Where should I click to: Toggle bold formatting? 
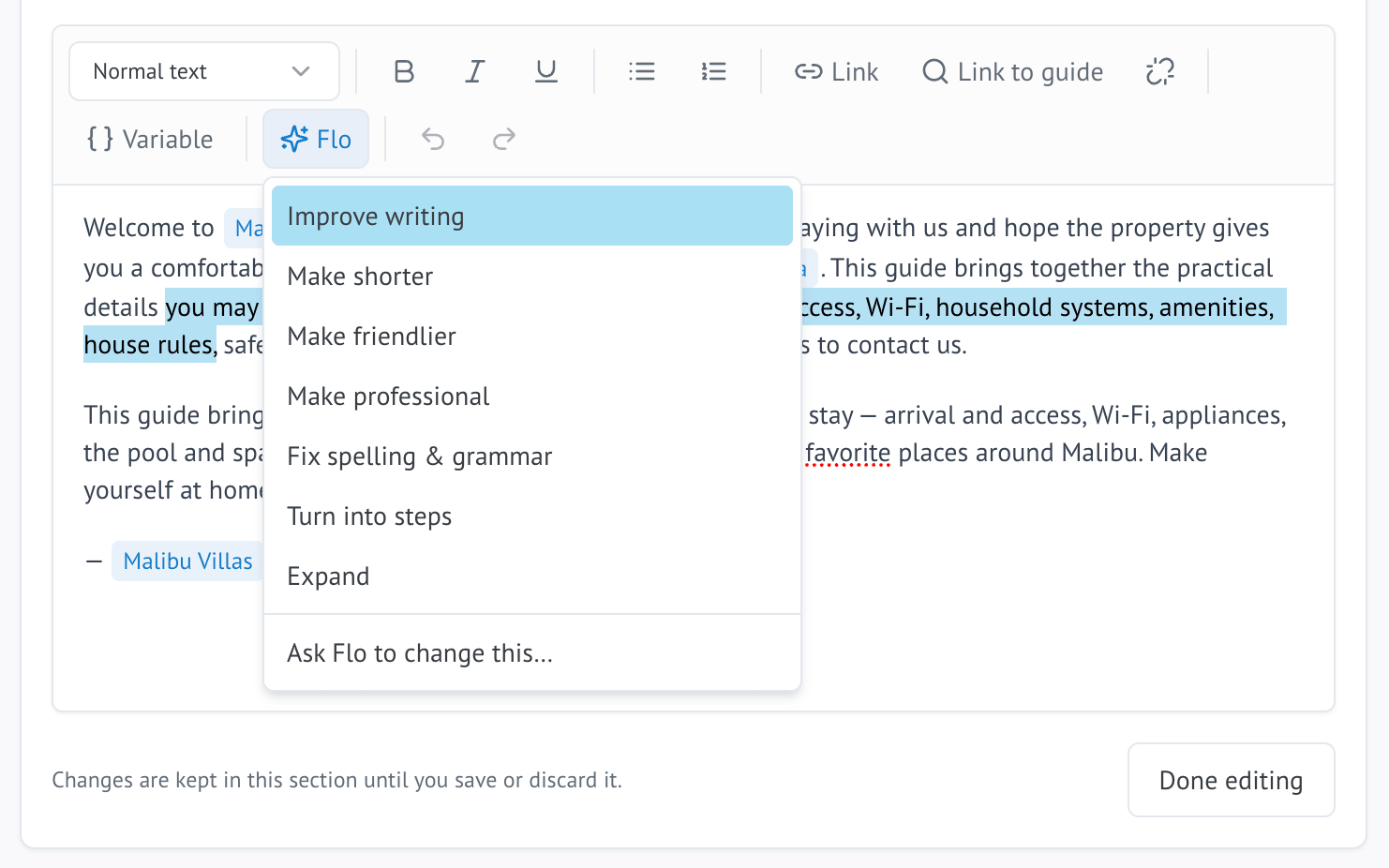coord(404,71)
